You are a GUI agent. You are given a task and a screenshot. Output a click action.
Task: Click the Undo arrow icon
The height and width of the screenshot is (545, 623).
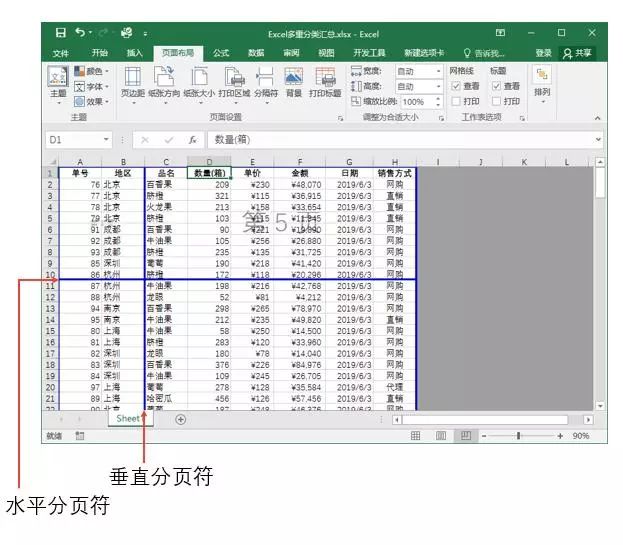[x=80, y=33]
